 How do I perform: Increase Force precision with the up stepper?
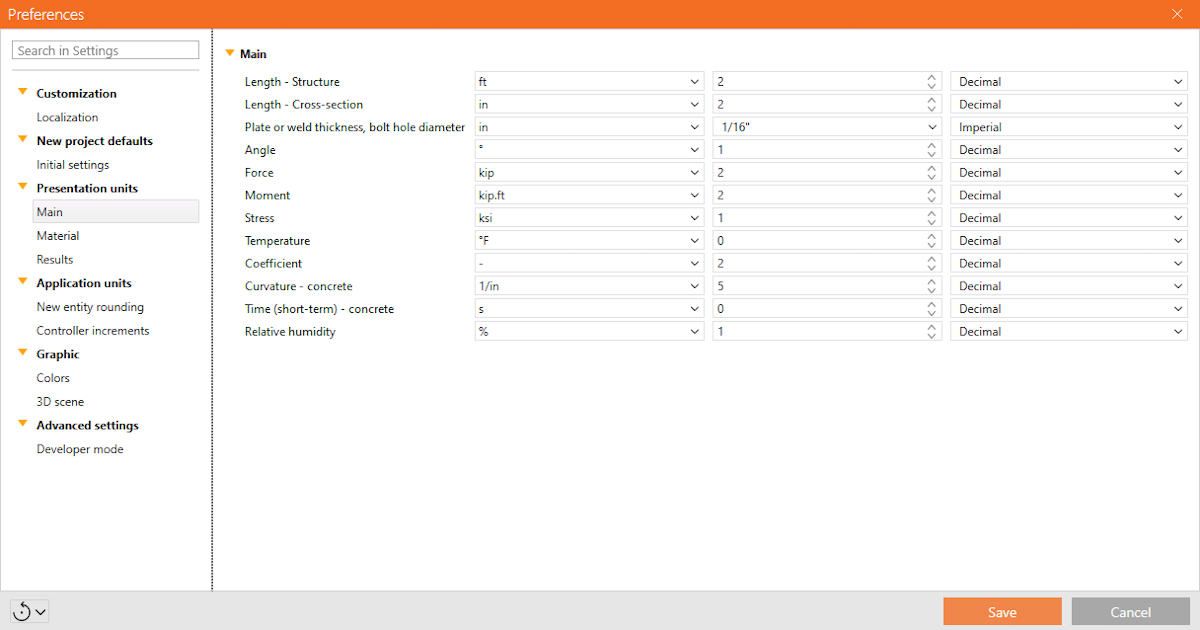[931, 168]
